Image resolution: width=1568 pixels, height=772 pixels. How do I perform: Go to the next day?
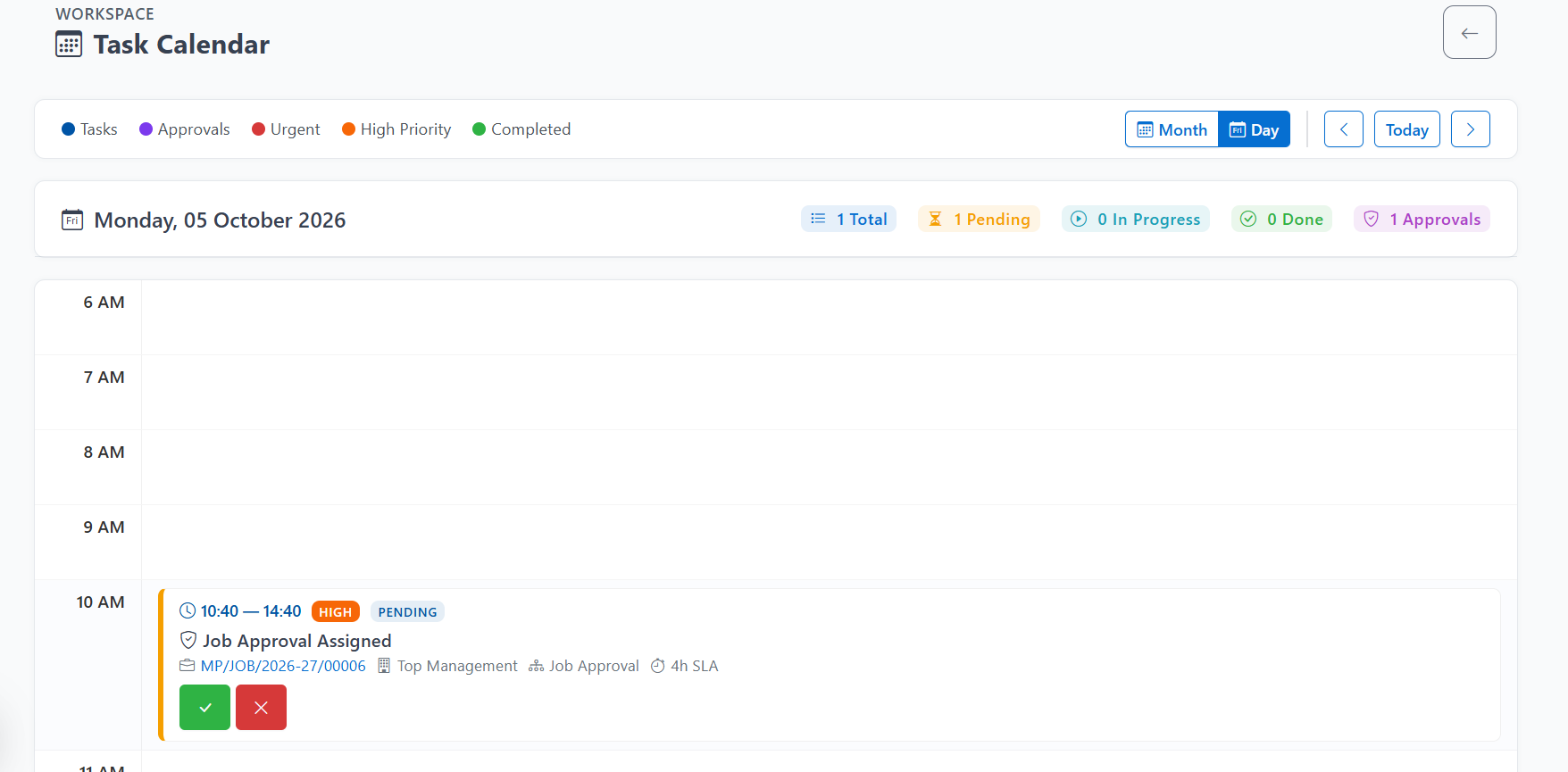1470,129
